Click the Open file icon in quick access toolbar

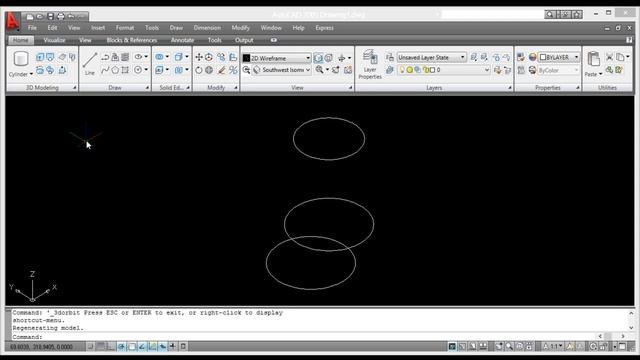pos(40,17)
